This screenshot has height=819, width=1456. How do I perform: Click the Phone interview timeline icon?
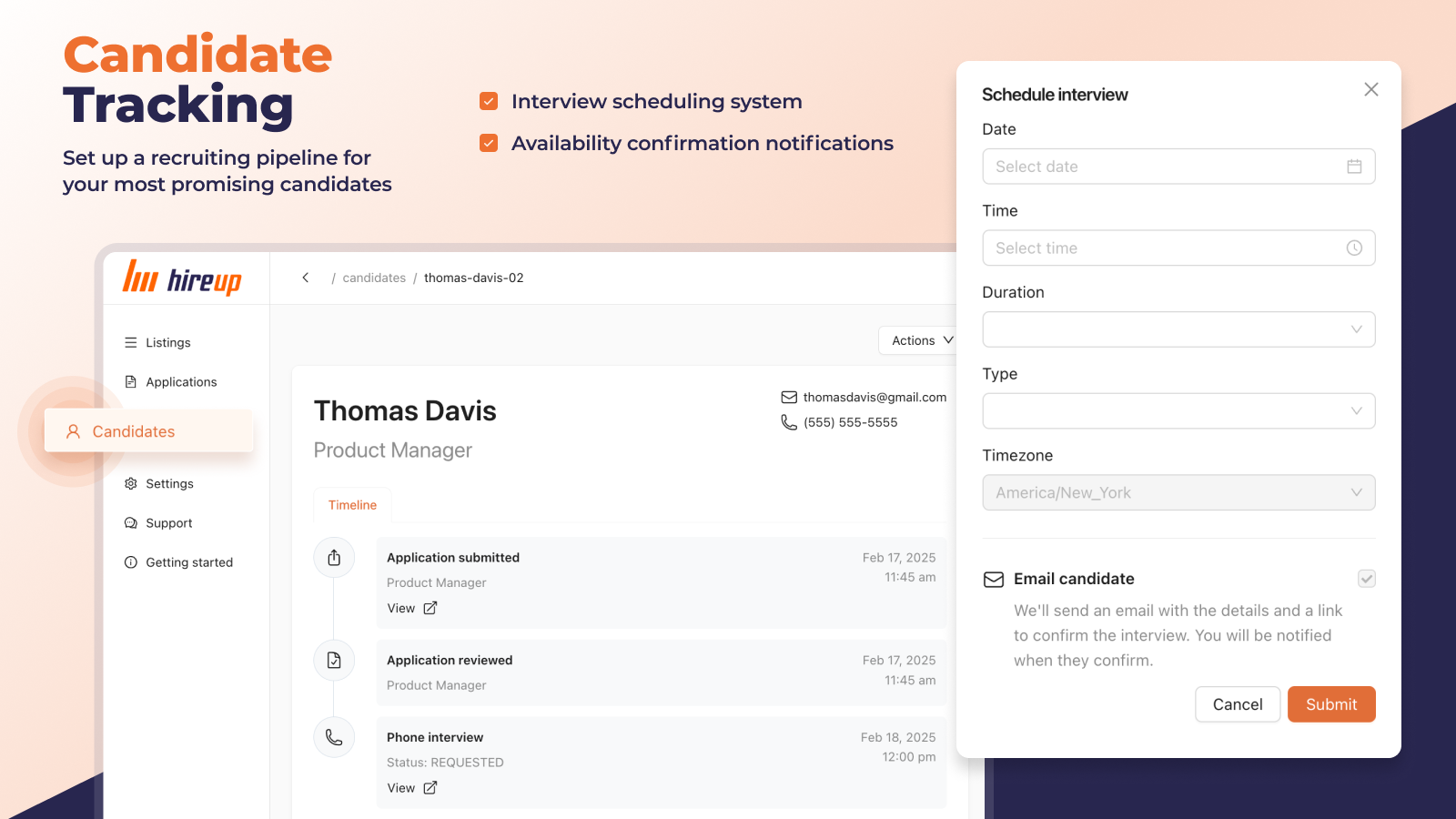pyautogui.click(x=334, y=737)
